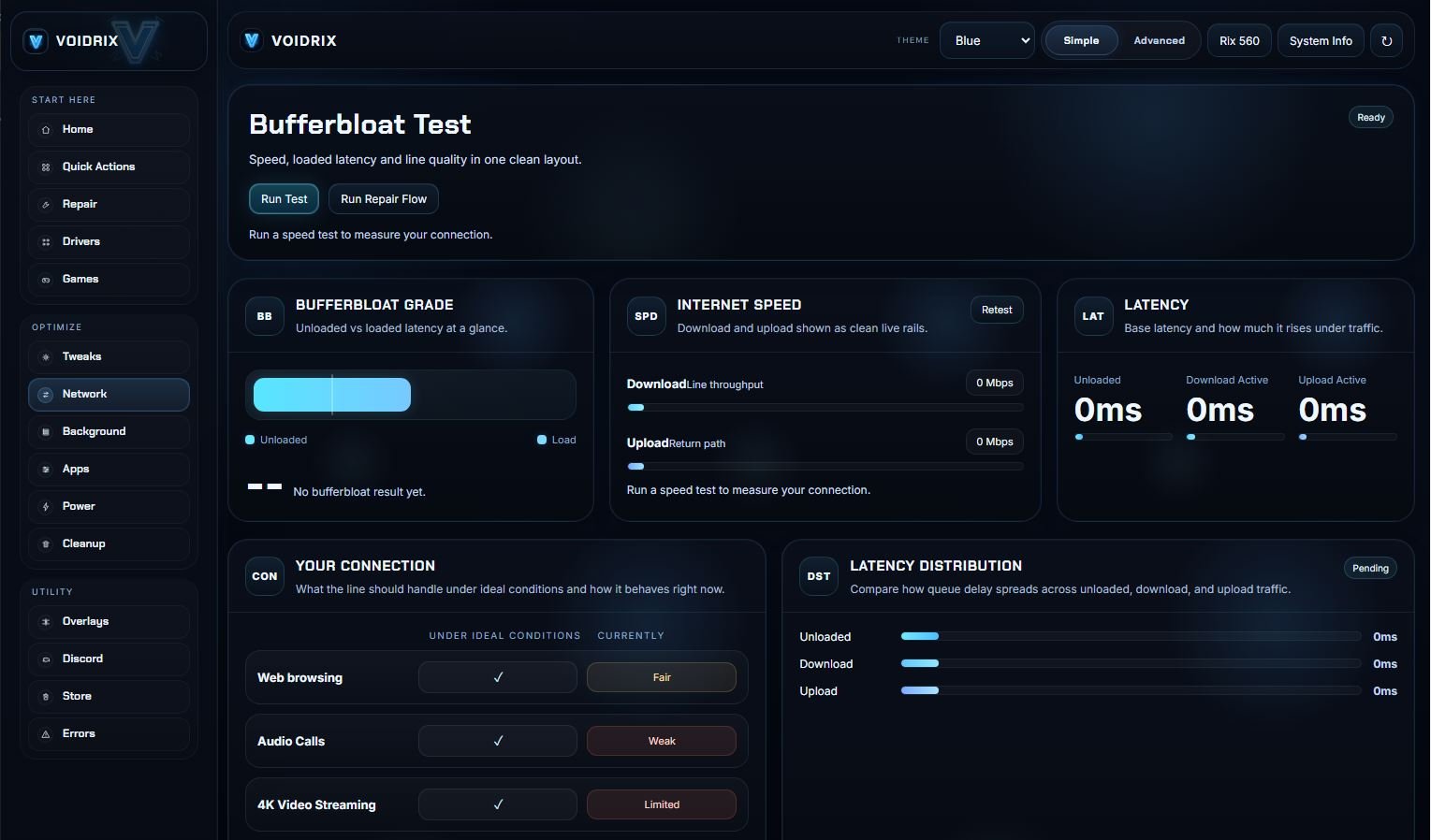This screenshot has height=840, width=1431.
Task: Click the Voidrix logo in sidebar
Action: (36, 41)
